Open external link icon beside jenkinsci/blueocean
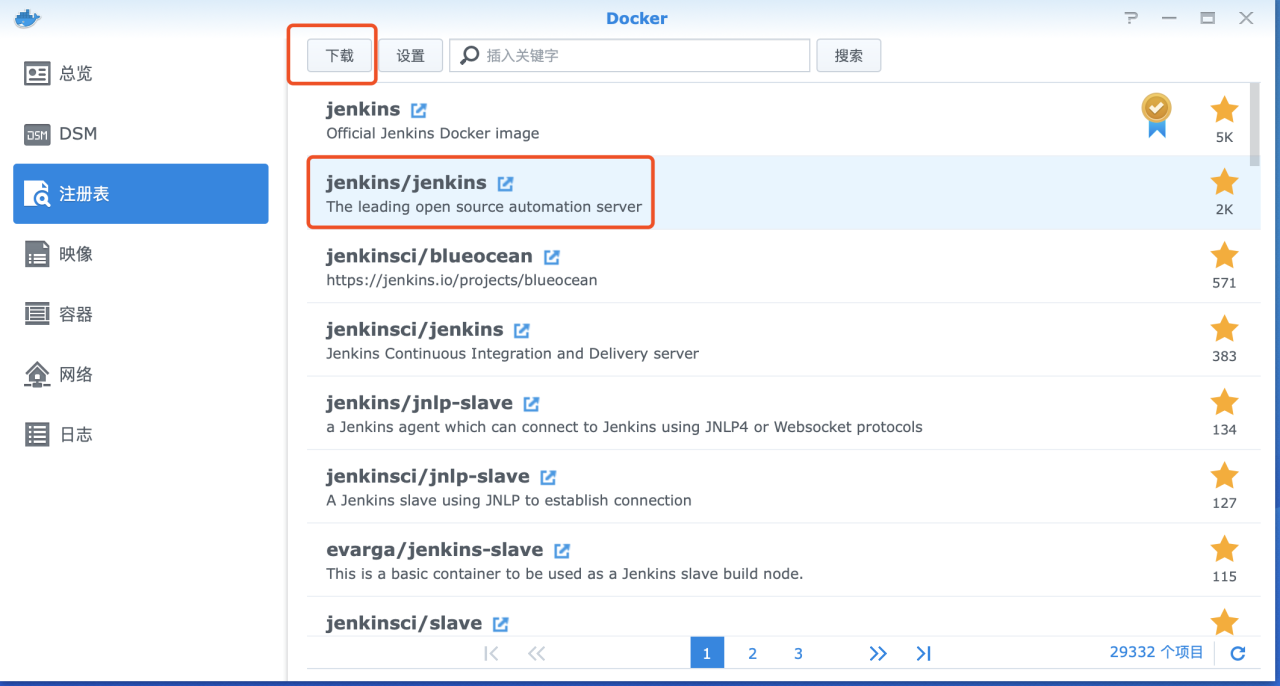Viewport: 1280px width, 686px height. pyautogui.click(x=552, y=257)
